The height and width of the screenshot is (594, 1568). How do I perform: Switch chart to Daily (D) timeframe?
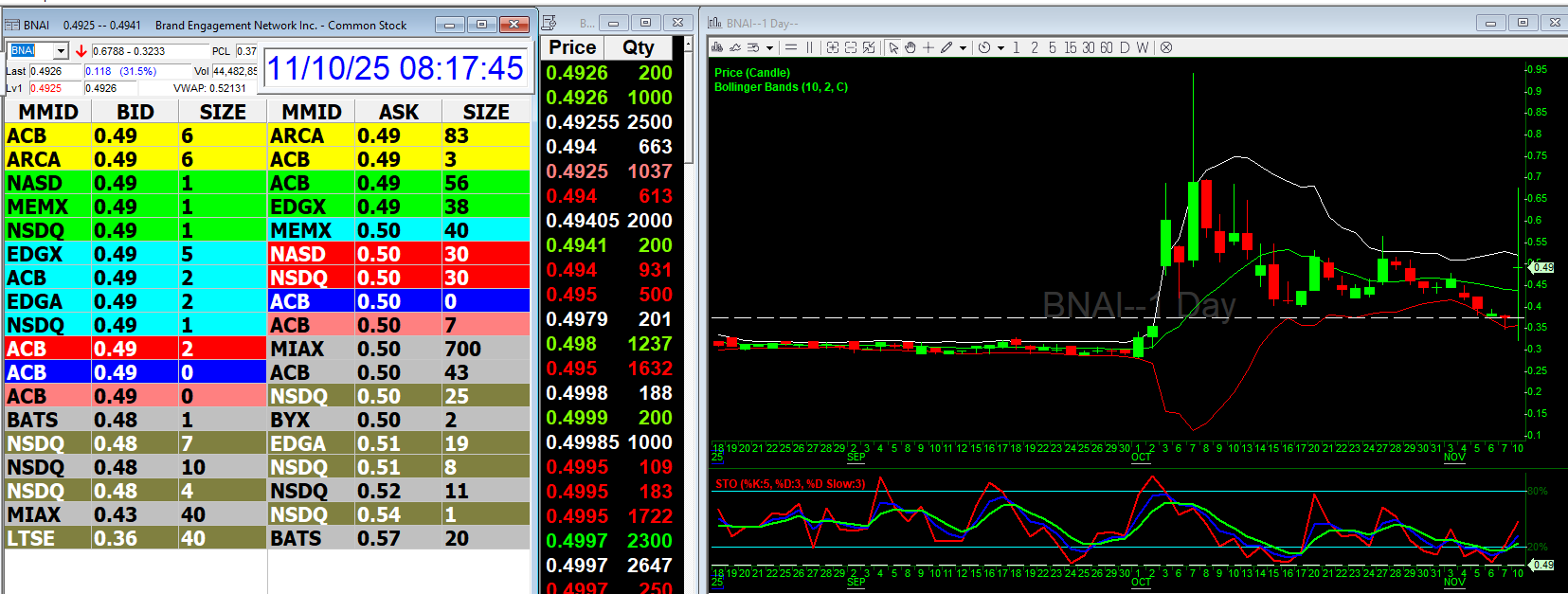point(1125,47)
